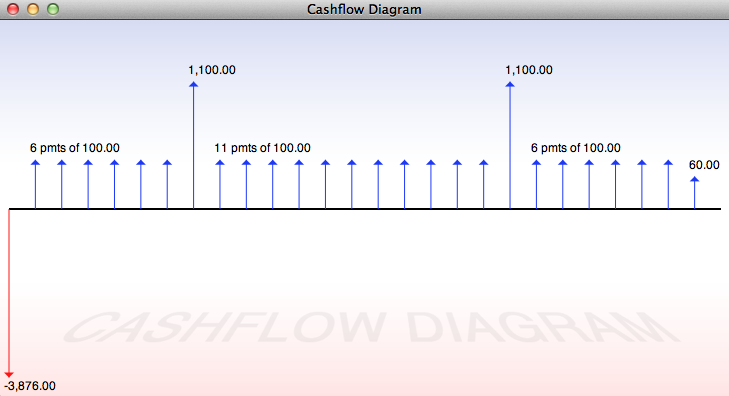Click the first tall 1,100.00 cashflow arrow
The image size is (729, 396).
tap(193, 145)
